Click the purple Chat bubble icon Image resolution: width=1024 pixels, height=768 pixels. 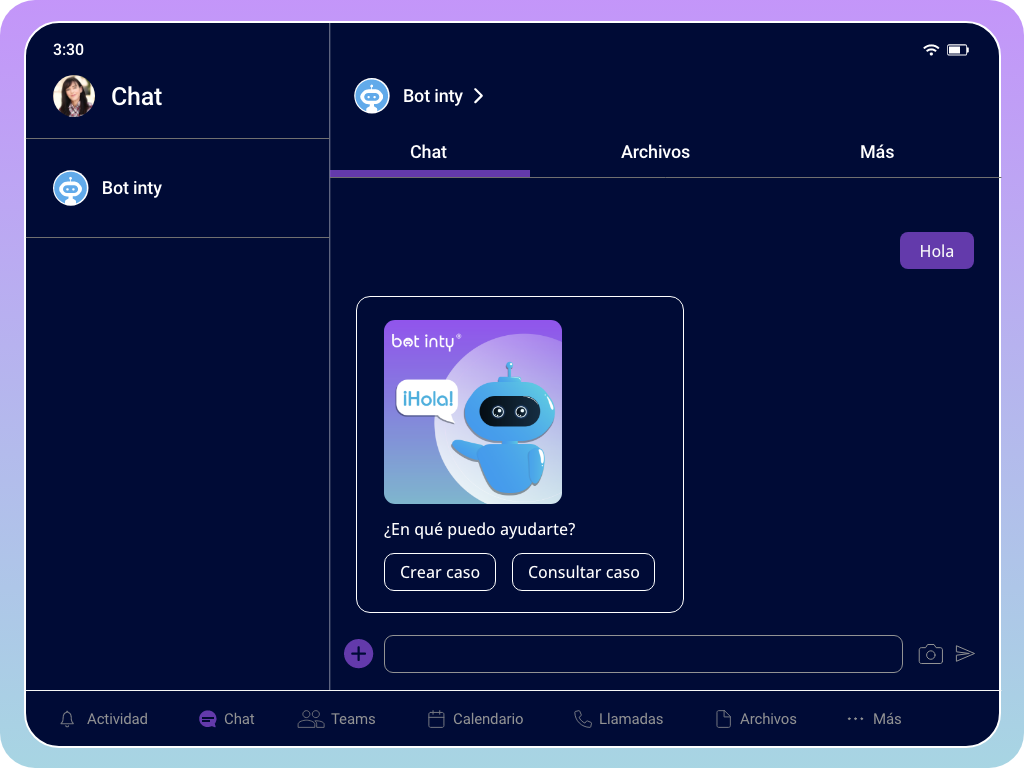208,719
